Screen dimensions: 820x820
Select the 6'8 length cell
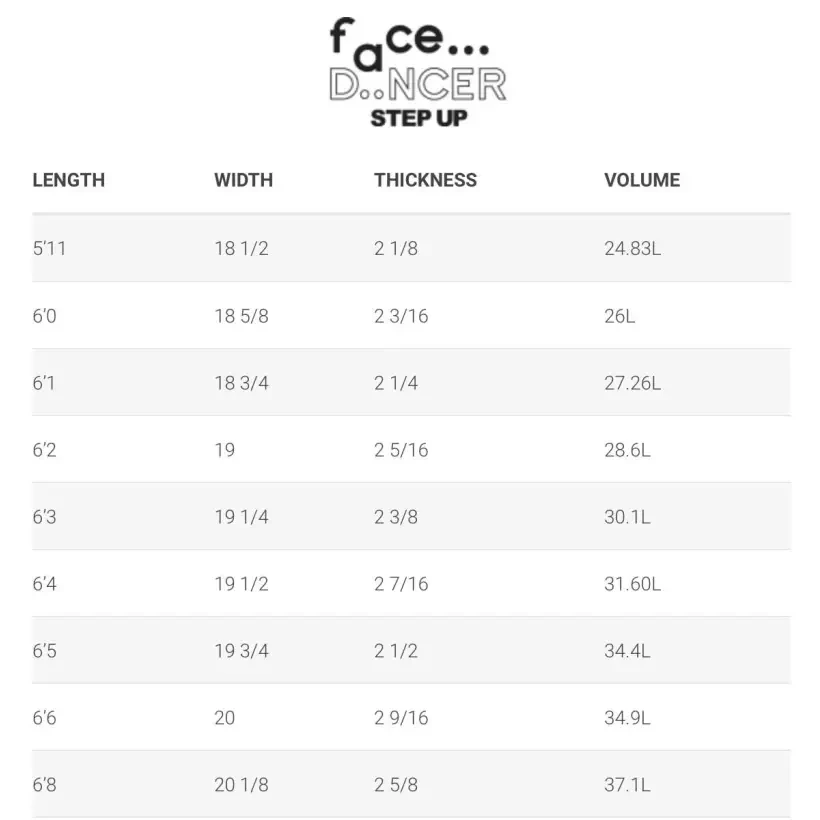pos(44,785)
